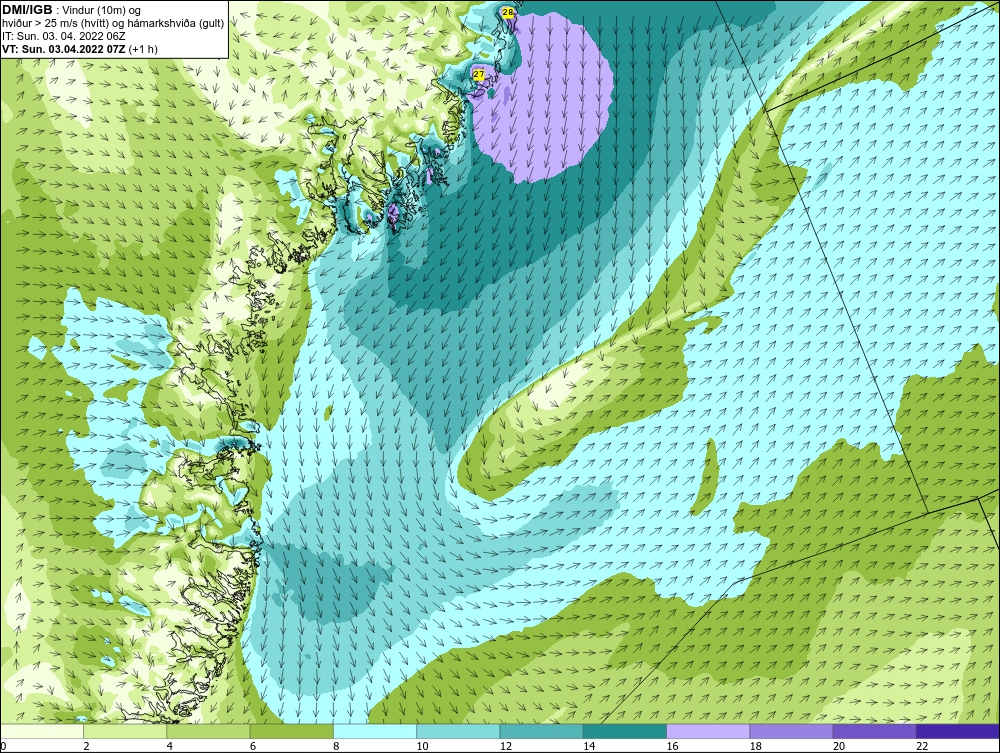Pick the 2–4 m/s light green swatch
The image size is (1000, 753).
[x=125, y=731]
